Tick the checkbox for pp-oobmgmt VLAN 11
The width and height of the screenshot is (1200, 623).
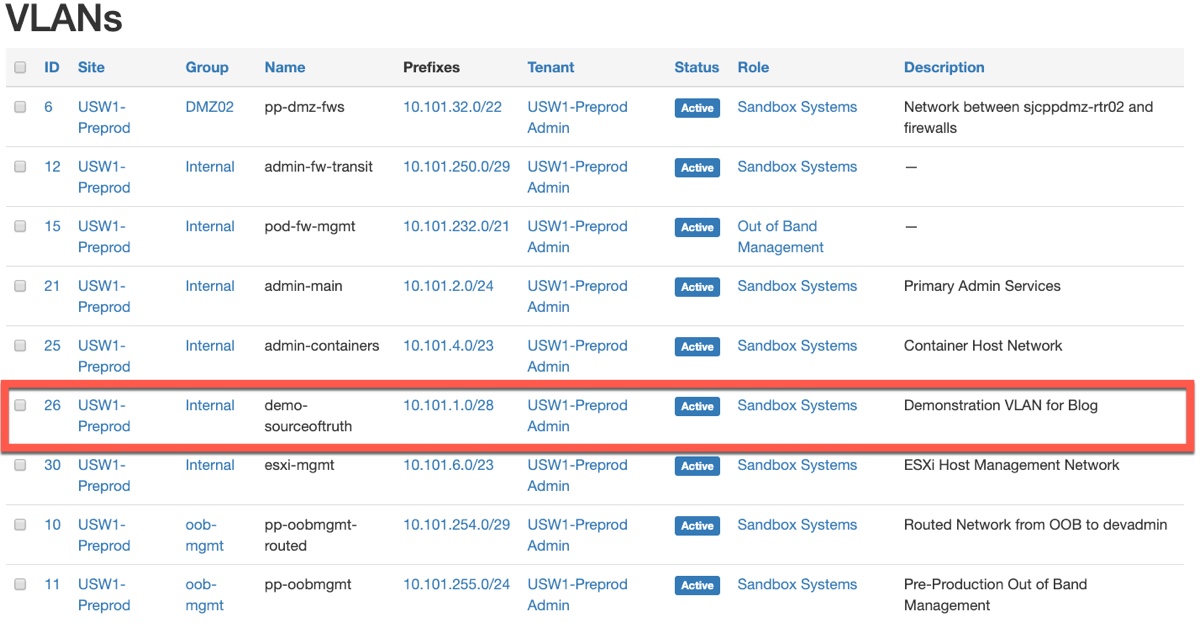click(20, 585)
